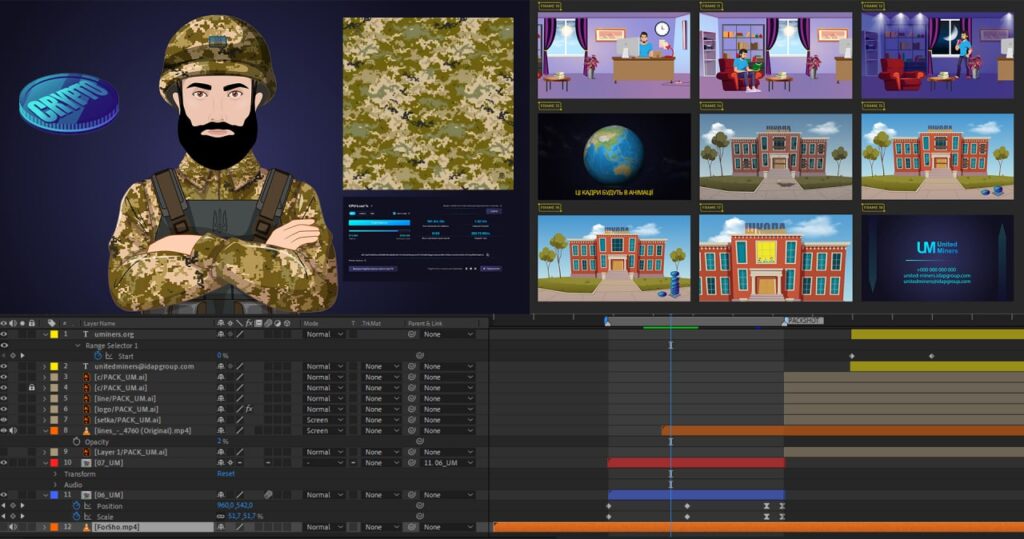Image resolution: width=1024 pixels, height=539 pixels.
Task: Hide the uminers.org text layer
Action: point(4,334)
